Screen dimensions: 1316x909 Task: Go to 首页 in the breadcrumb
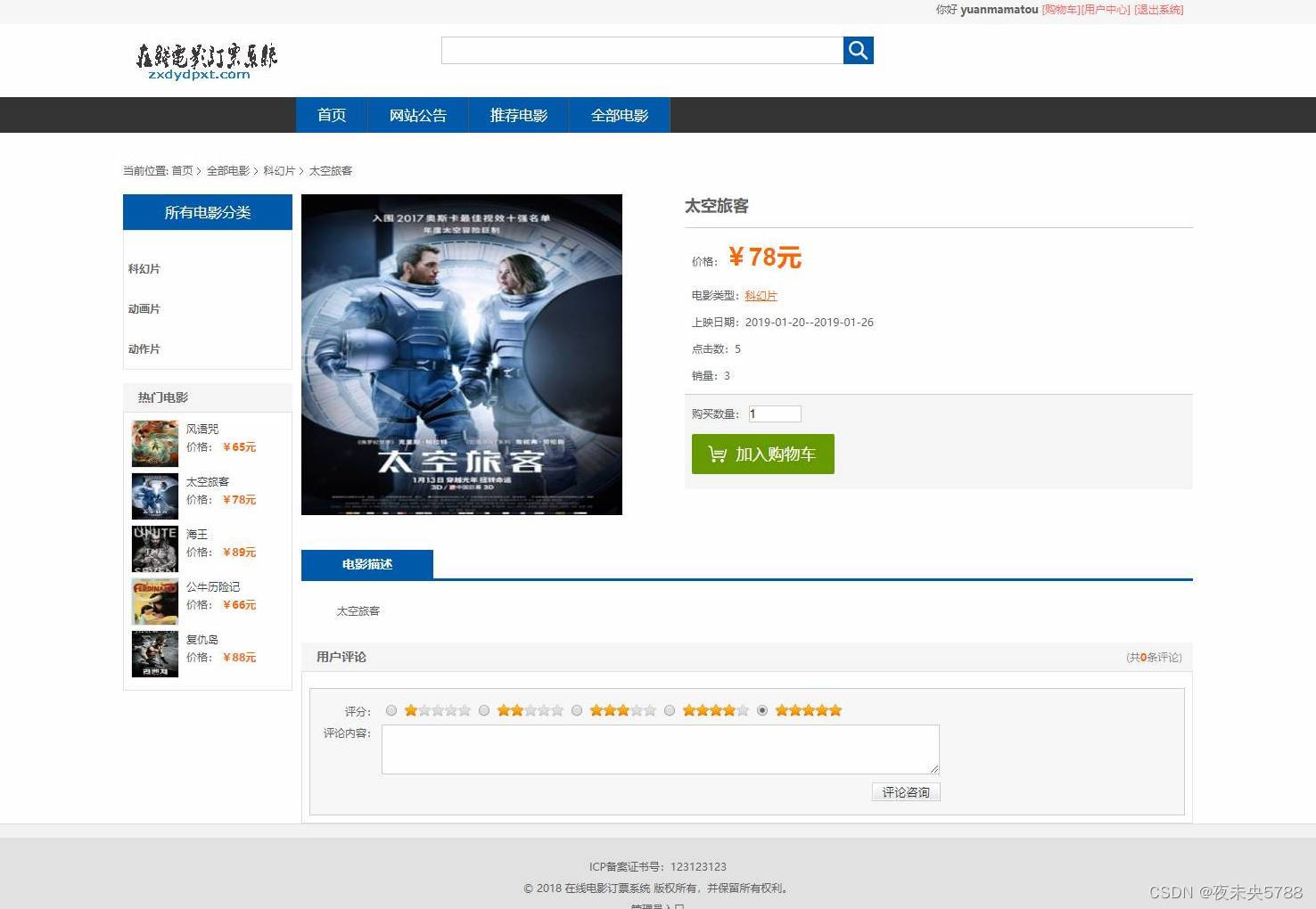click(x=182, y=170)
